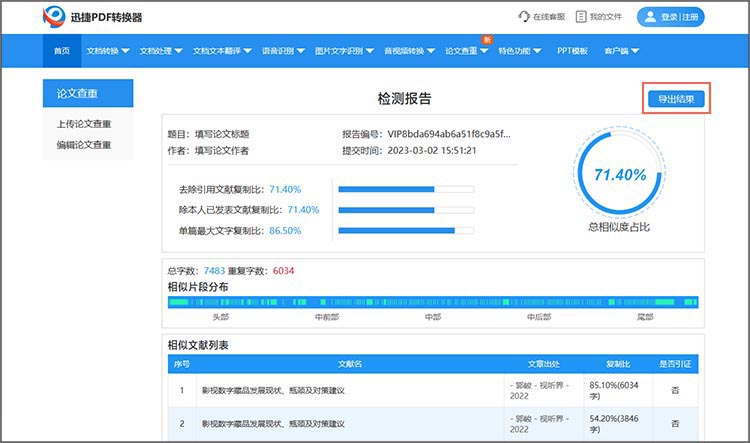Click repeated word count 6034
The width and height of the screenshot is (750, 443).
(x=283, y=271)
